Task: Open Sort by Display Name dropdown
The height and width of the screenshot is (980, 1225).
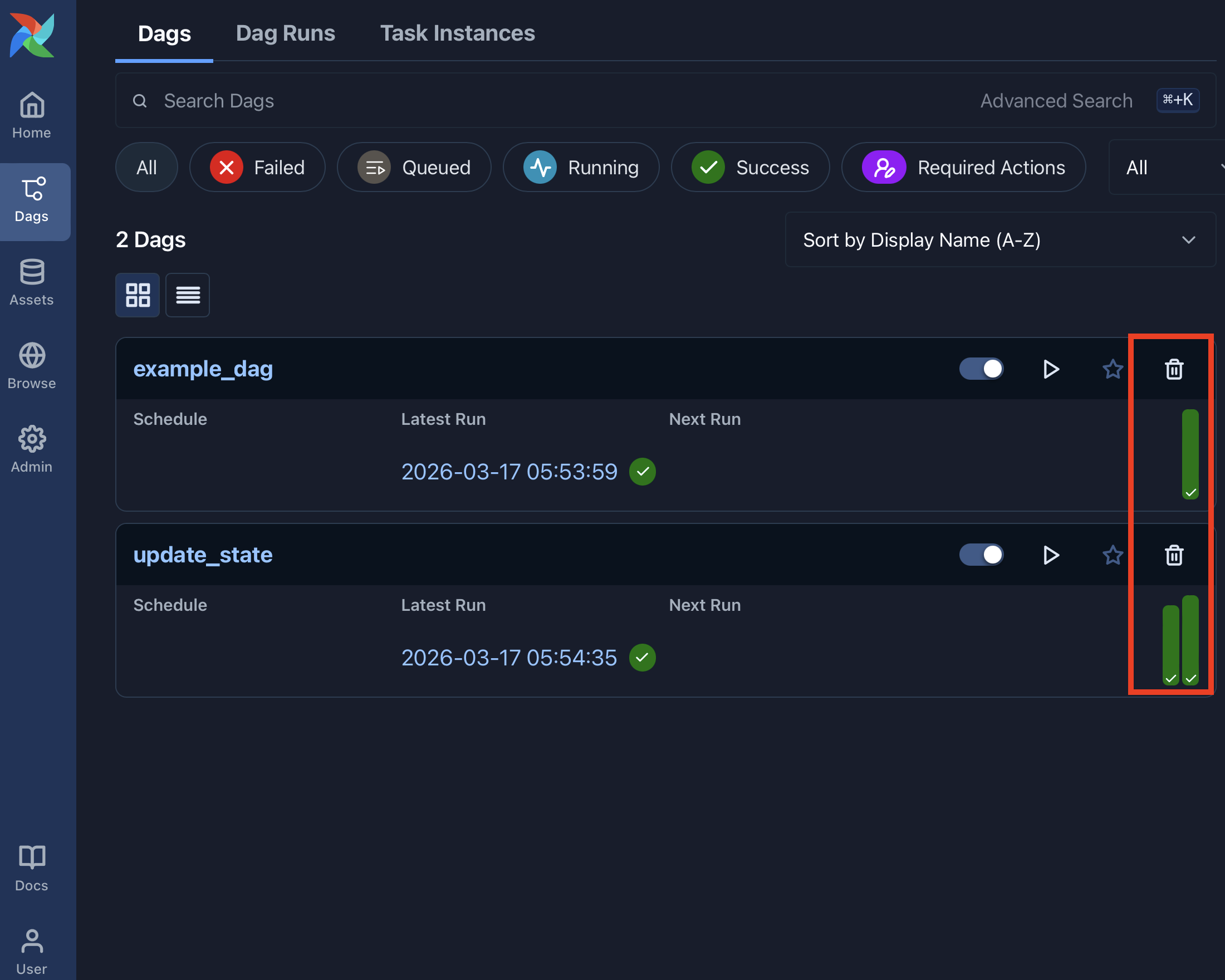Action: click(x=1001, y=240)
